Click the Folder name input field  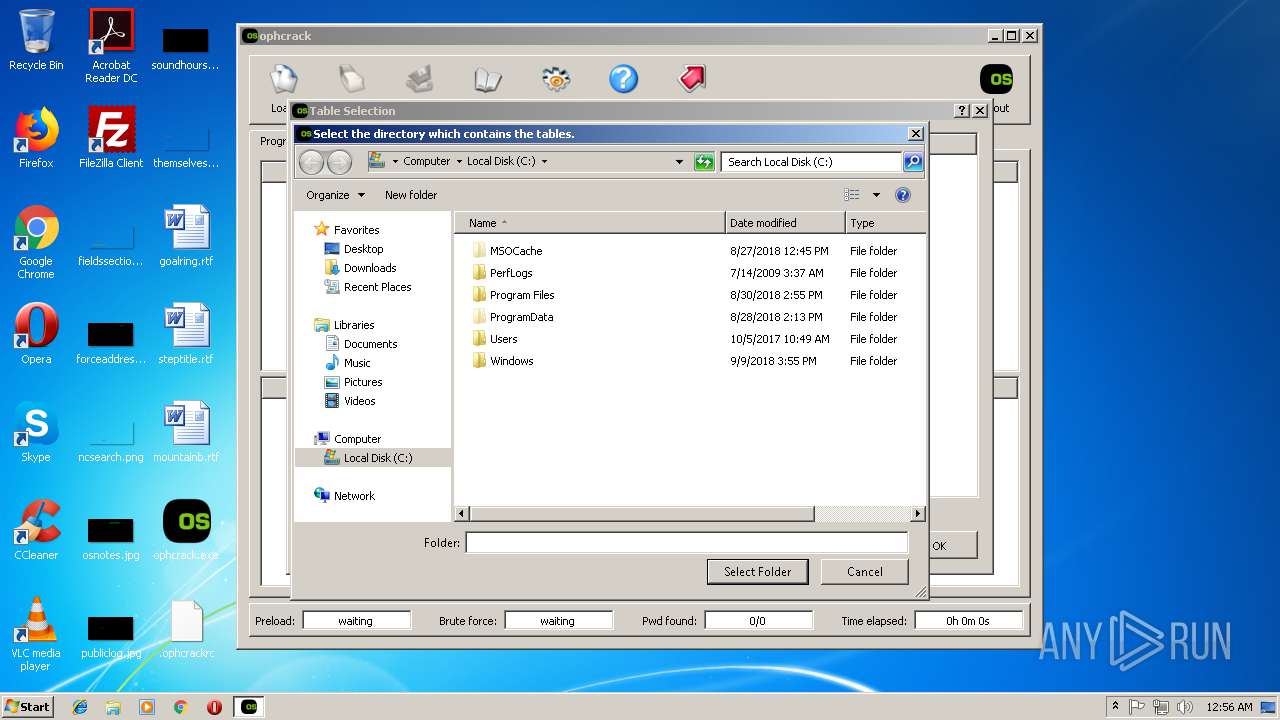click(687, 543)
